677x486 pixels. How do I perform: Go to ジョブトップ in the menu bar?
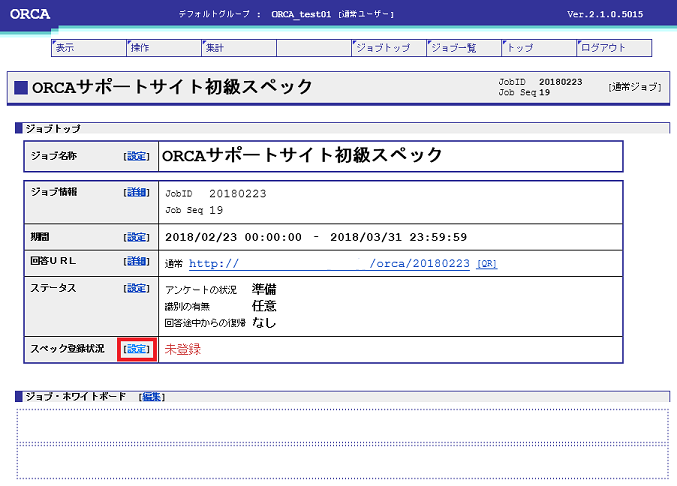389,48
